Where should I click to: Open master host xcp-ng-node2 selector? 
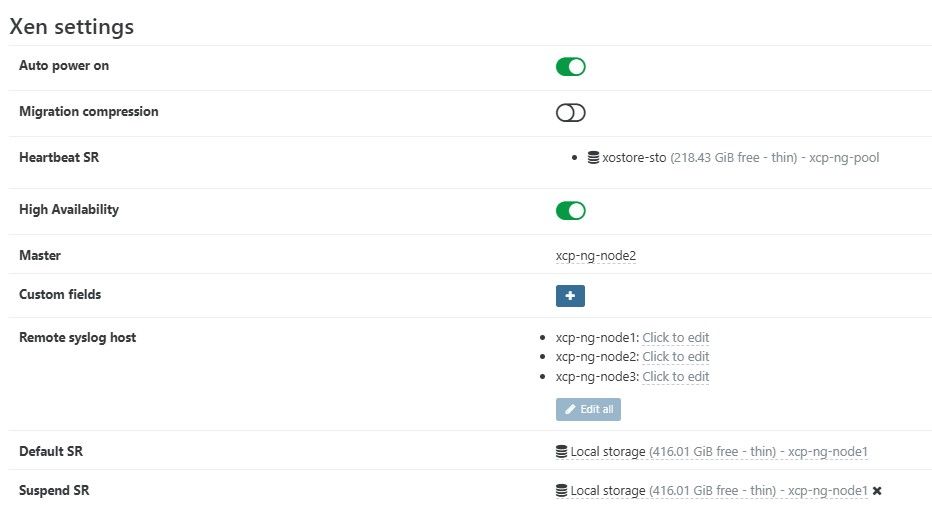click(x=596, y=256)
